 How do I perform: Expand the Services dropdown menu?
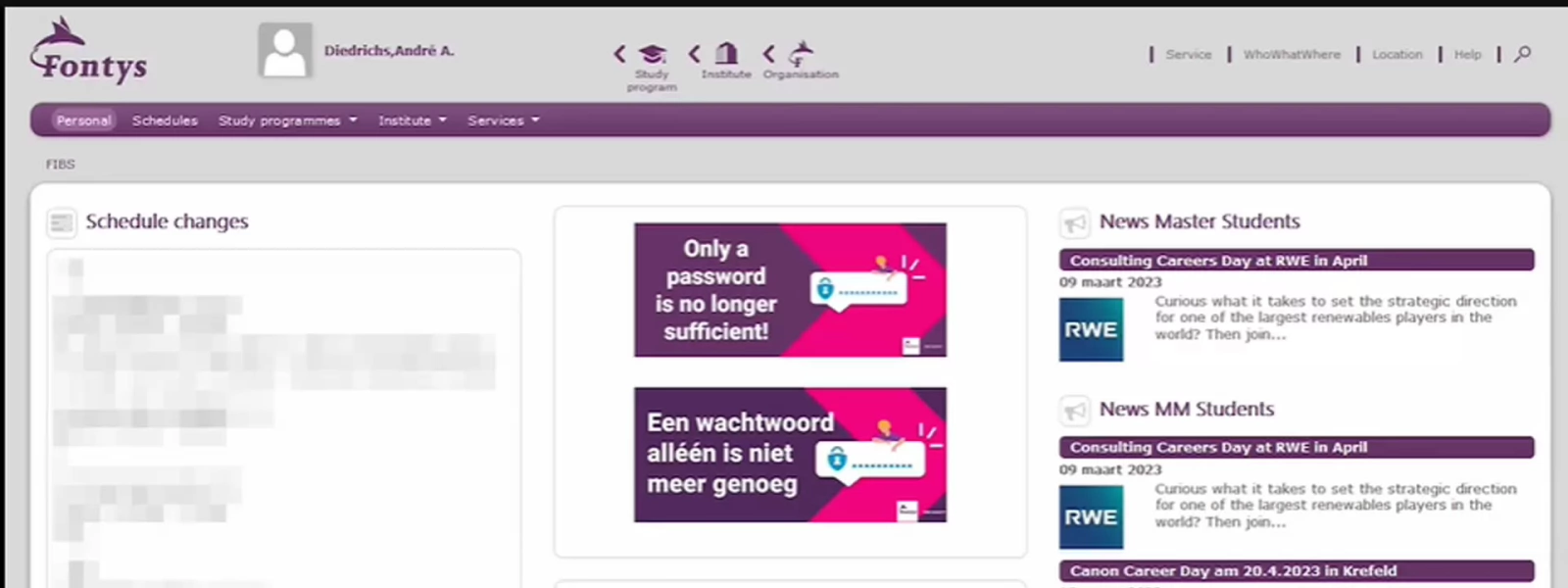coord(504,121)
